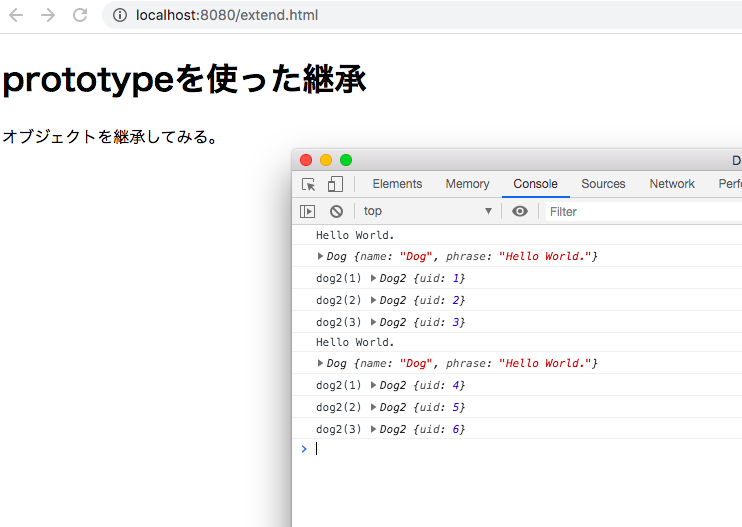
Task: Expand Dog2 object with uid: 1
Action: click(x=373, y=278)
